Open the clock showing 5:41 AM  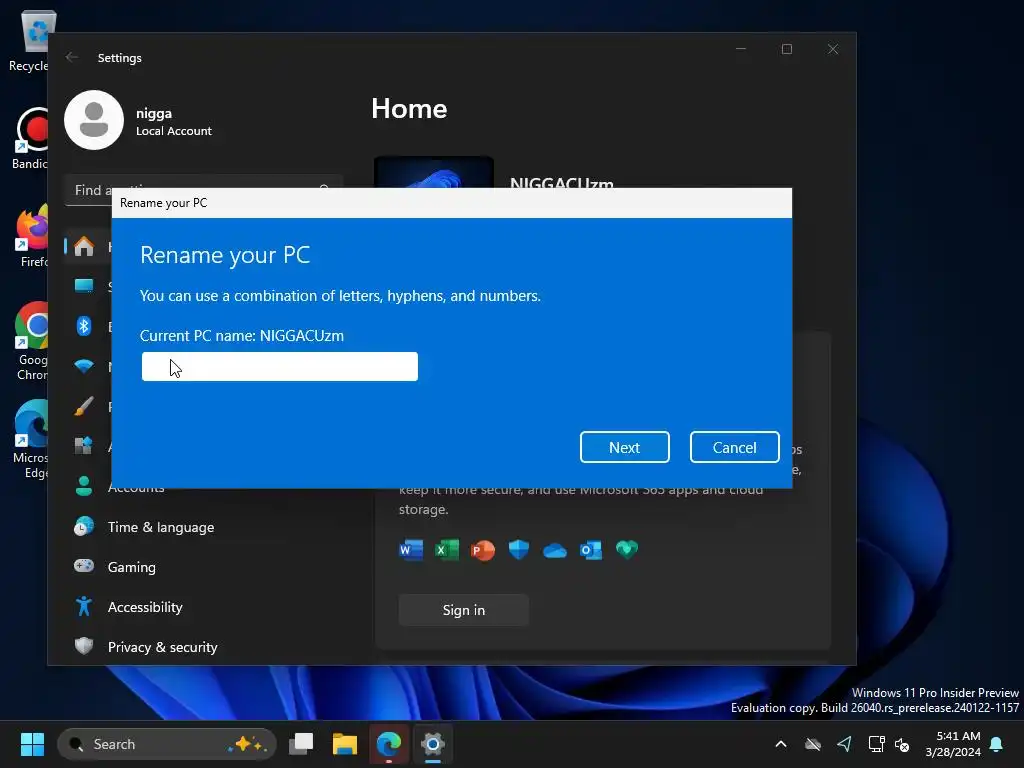pos(953,744)
